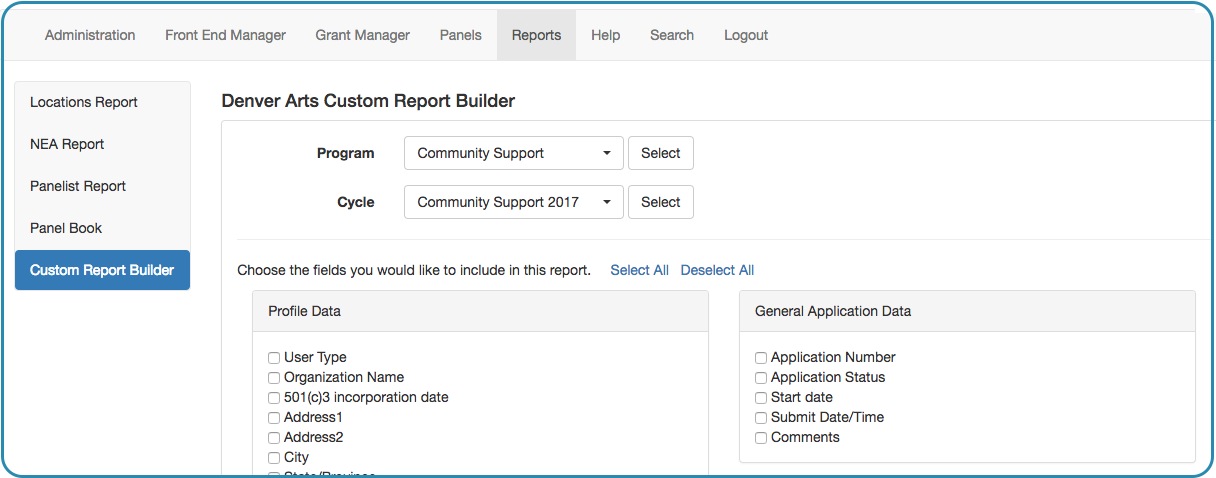Screen dimensions: 1216x478
Task: Check the User Type checkbox
Action: click(x=274, y=358)
